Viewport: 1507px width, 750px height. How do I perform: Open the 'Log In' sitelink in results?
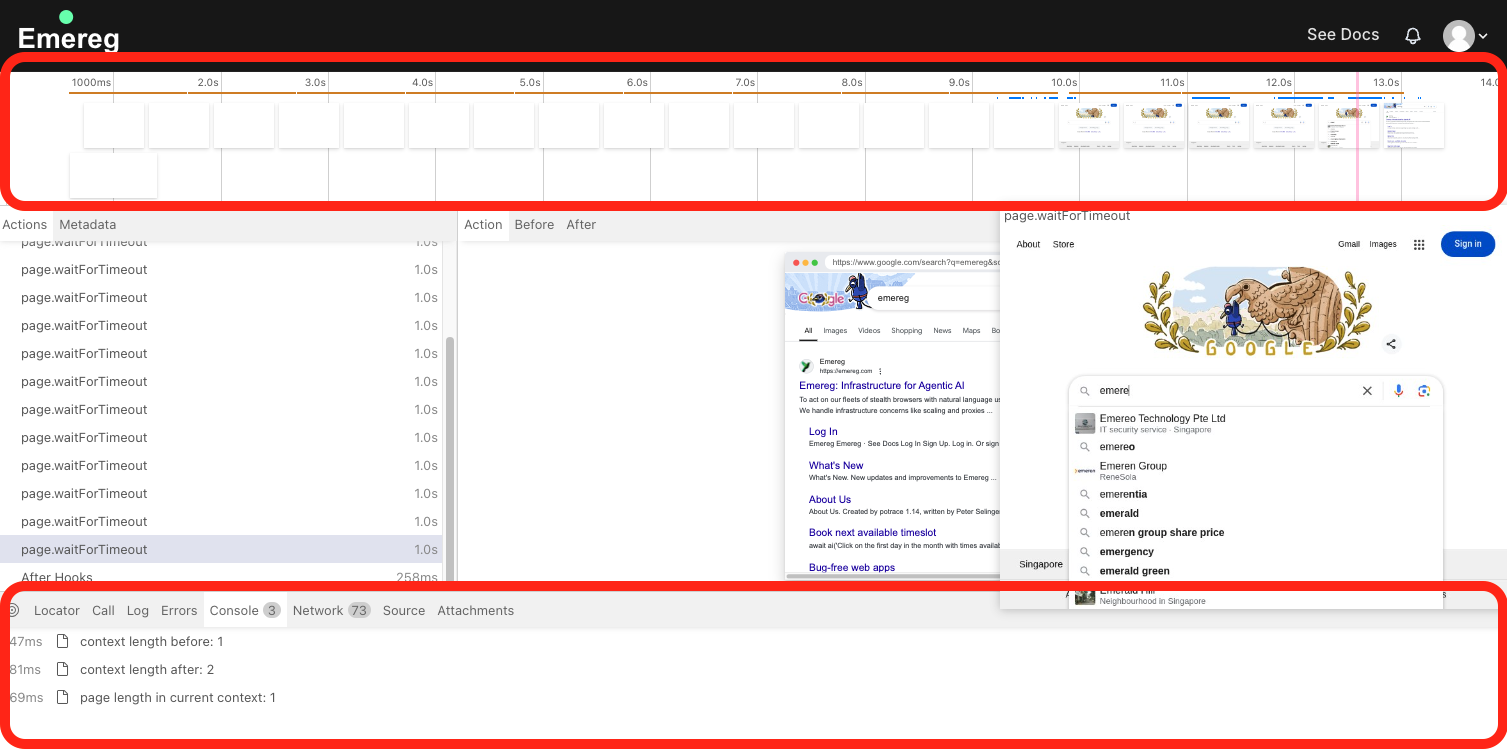pos(823,432)
